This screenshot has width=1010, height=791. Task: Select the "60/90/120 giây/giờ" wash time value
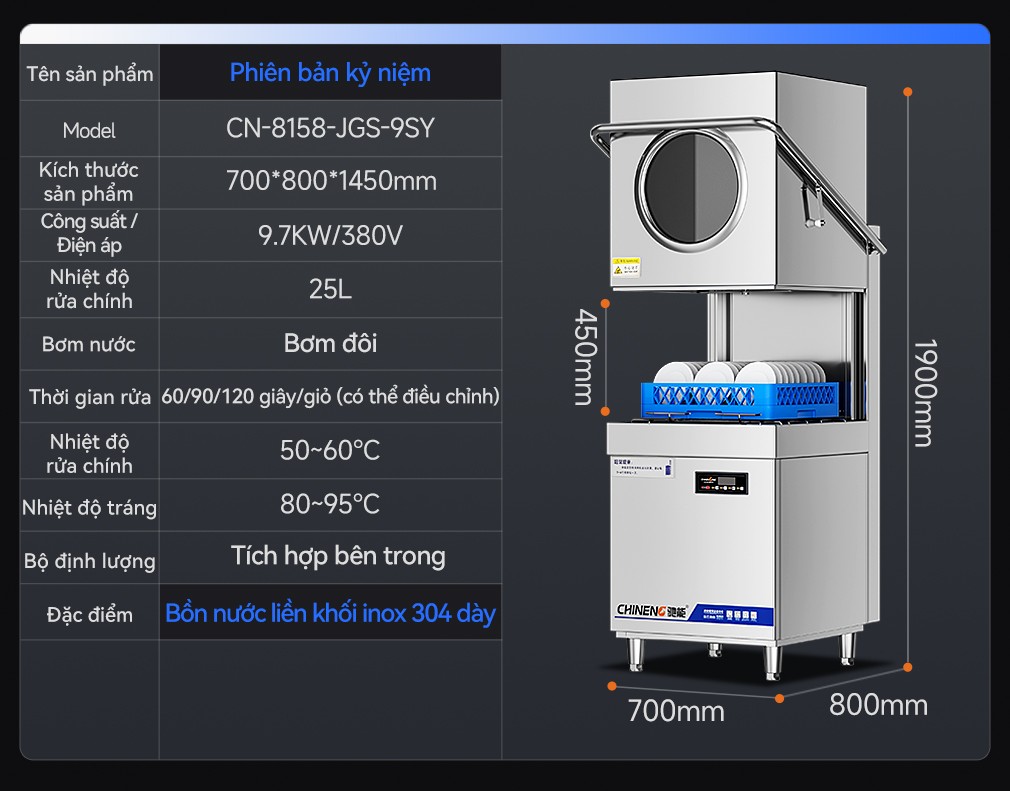330,396
